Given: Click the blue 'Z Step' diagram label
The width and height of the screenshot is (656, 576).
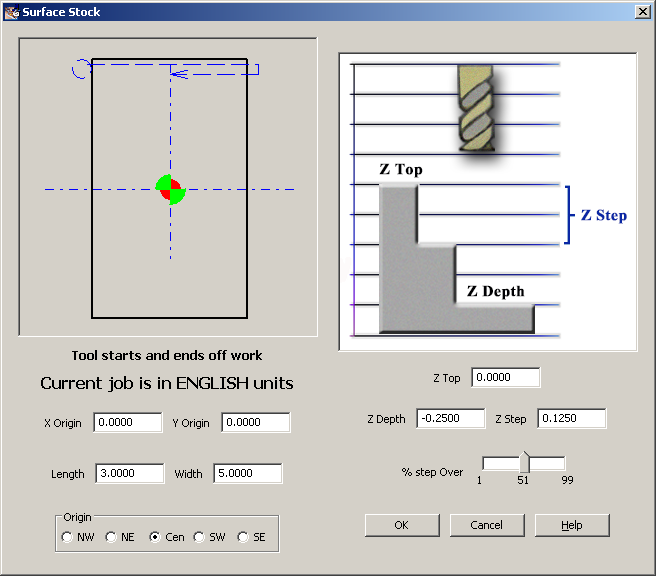Looking at the screenshot, I should pyautogui.click(x=604, y=215).
